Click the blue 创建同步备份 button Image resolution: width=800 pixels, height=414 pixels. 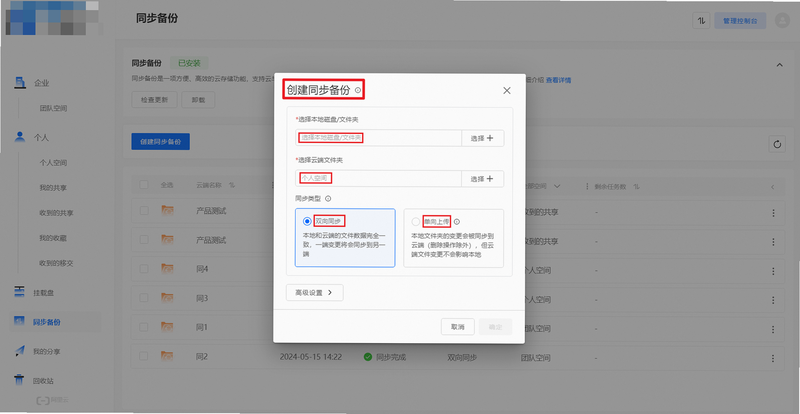tap(160, 141)
